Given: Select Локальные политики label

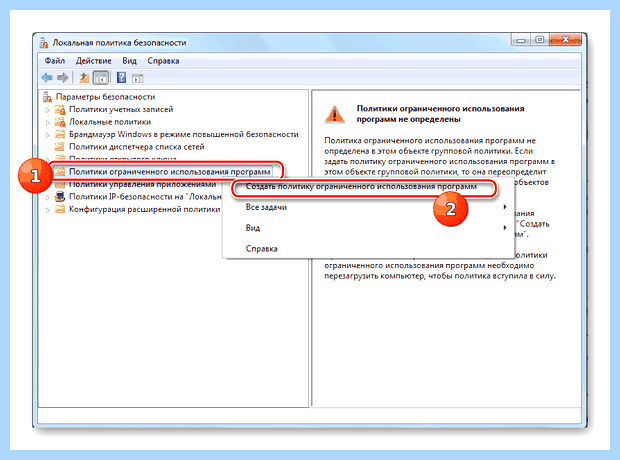Looking at the screenshot, I should 110,122.
